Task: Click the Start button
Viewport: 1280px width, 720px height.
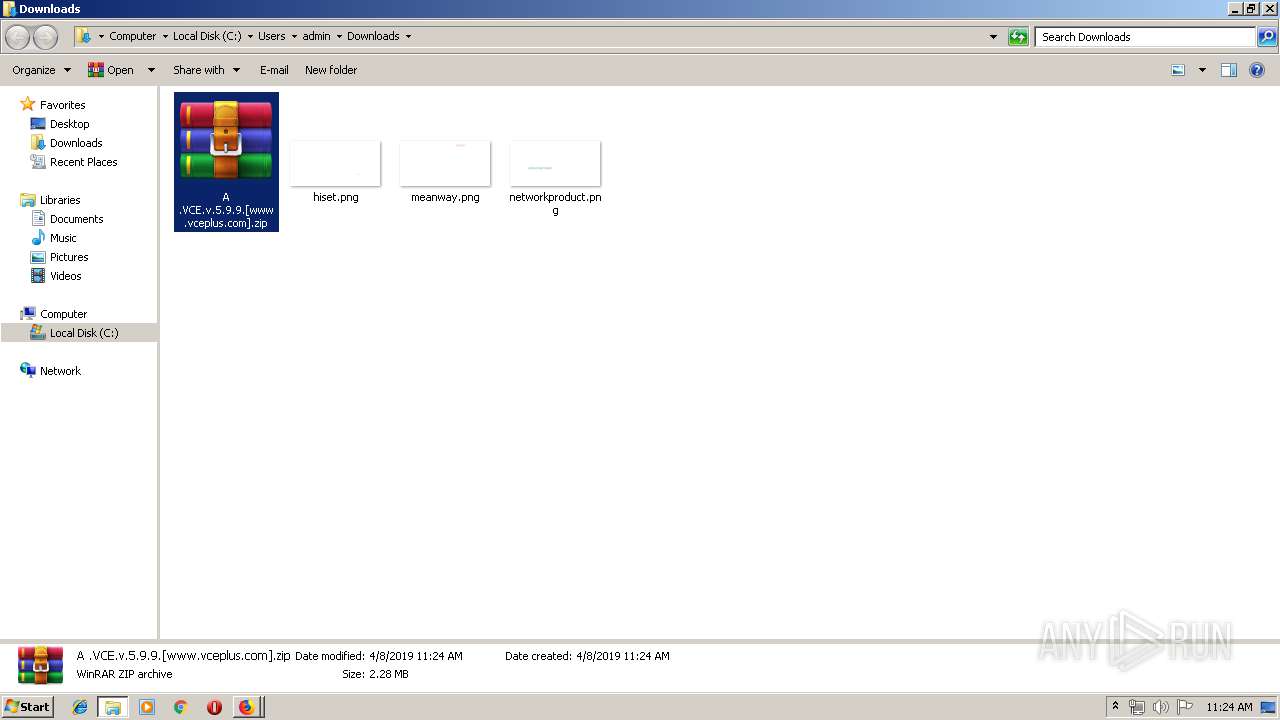Action: pyautogui.click(x=28, y=706)
